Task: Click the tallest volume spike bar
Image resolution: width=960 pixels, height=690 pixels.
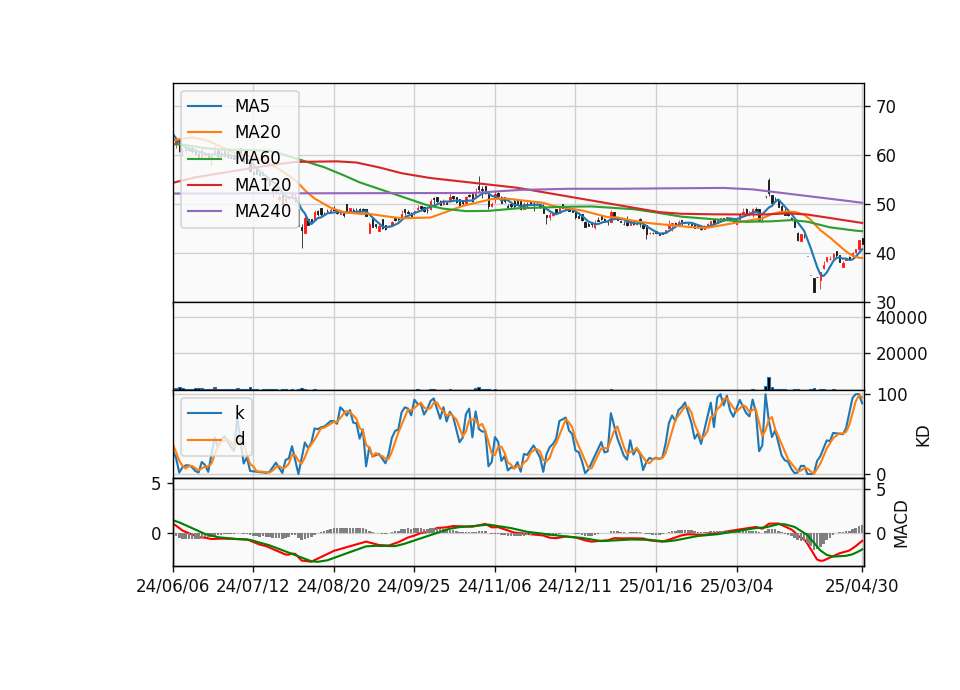Action: 769,383
